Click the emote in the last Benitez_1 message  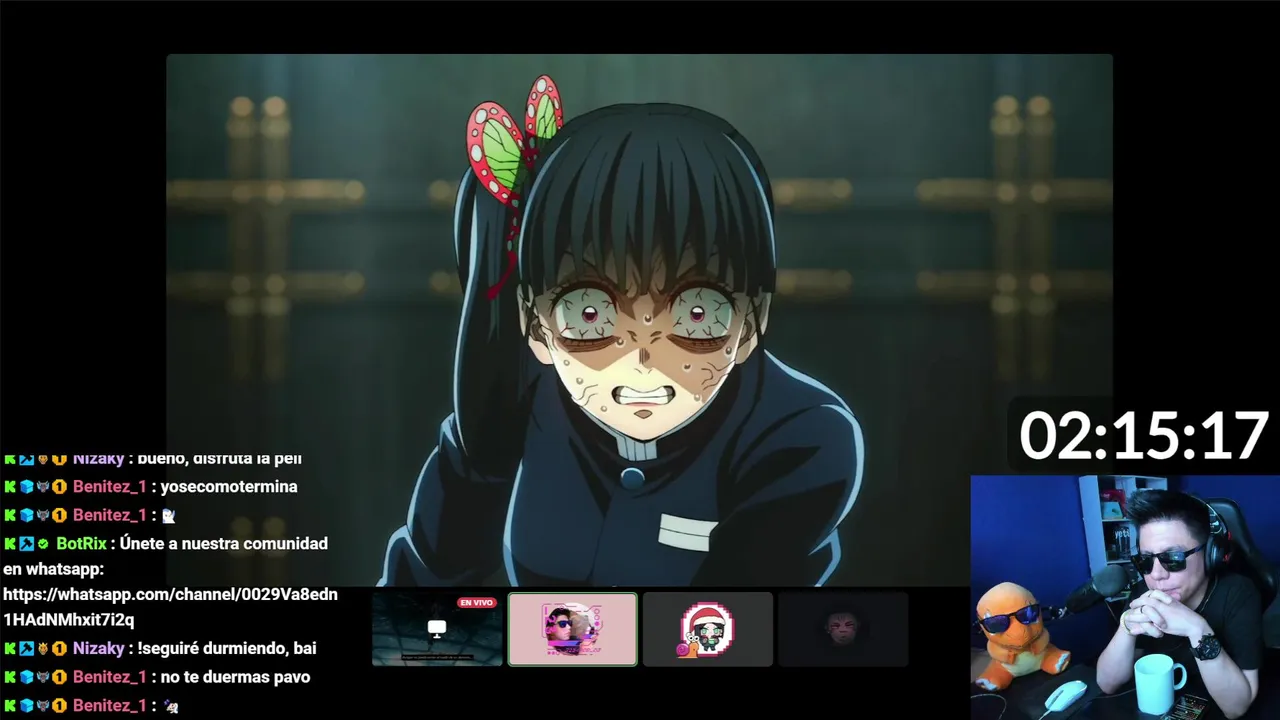(170, 706)
